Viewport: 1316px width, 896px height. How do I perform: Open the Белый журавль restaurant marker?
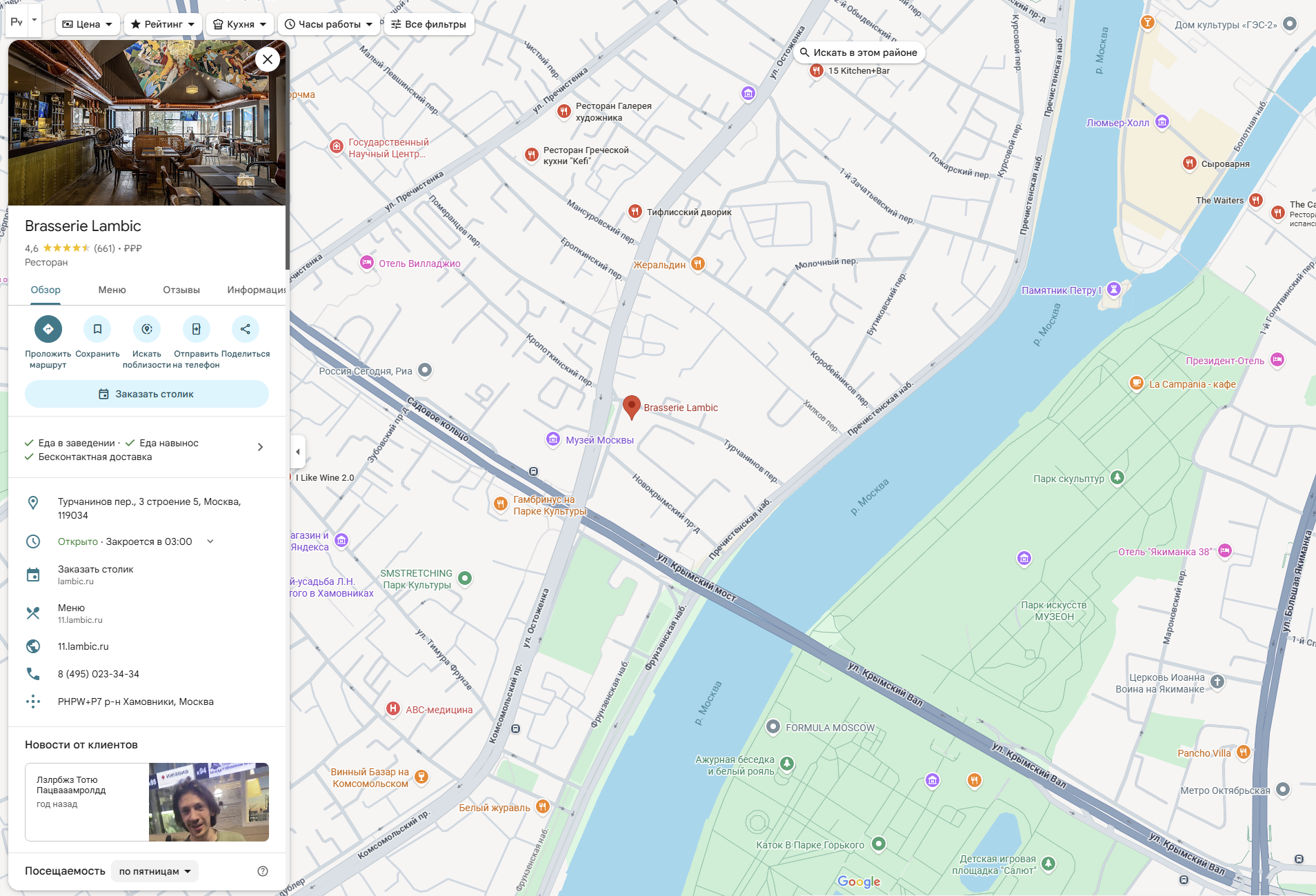tap(543, 807)
